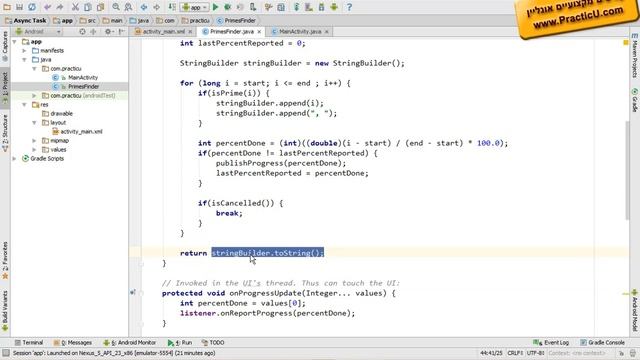Expand the 'manifests' folder

point(24,51)
